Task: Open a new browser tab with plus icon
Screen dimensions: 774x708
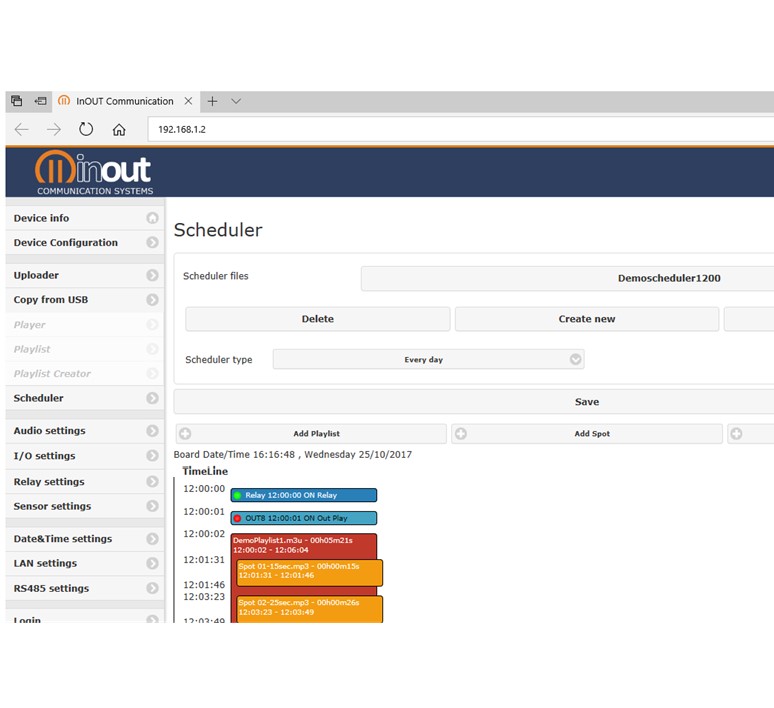Action: 212,101
